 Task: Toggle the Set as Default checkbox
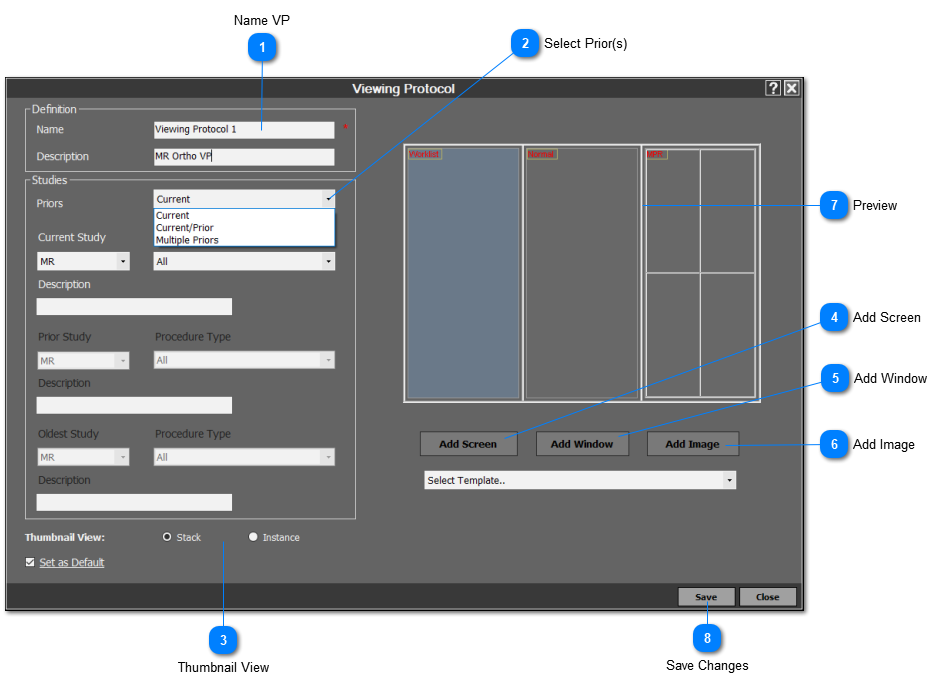[30, 563]
